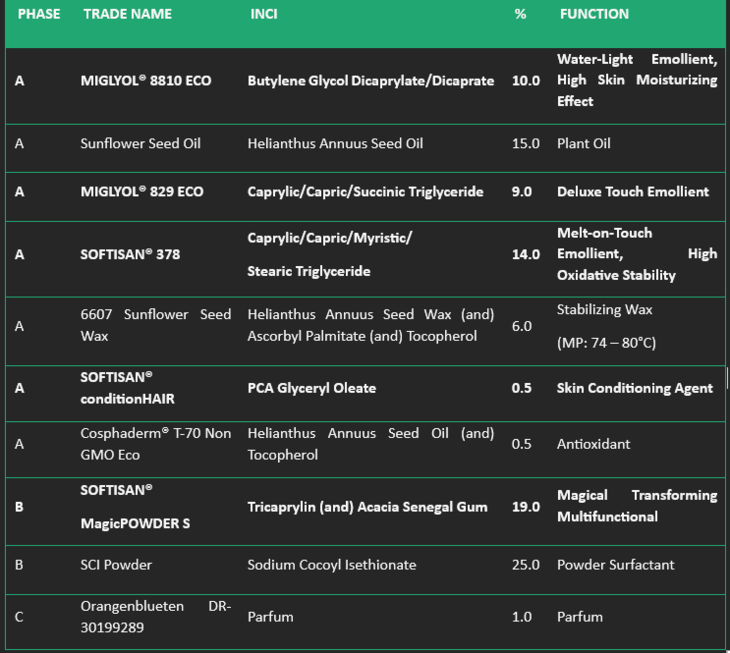This screenshot has height=653, width=730.
Task: Select SOFTISAN 378 trade name cell
Action: 130,254
